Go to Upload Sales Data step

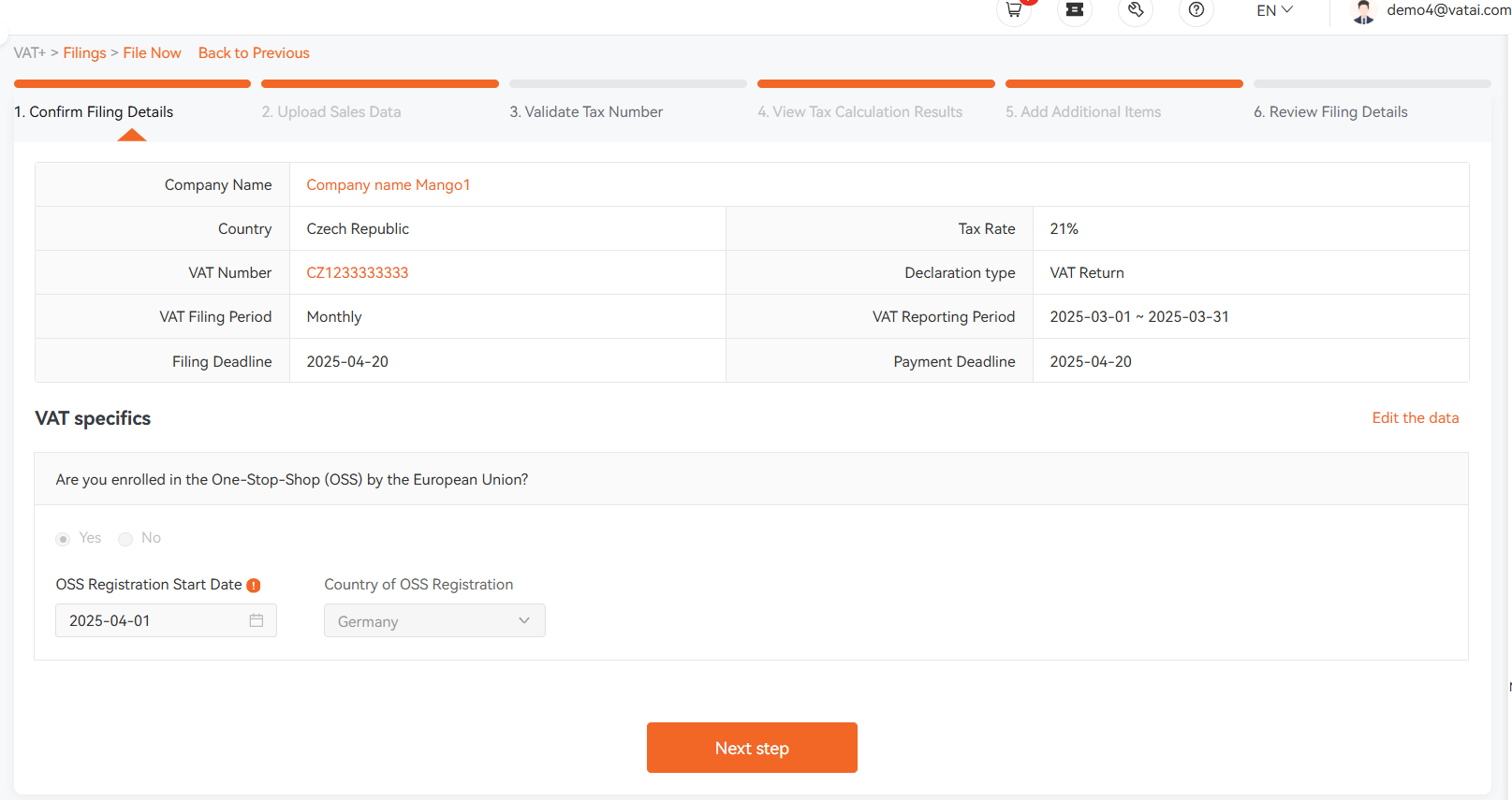coord(331,111)
